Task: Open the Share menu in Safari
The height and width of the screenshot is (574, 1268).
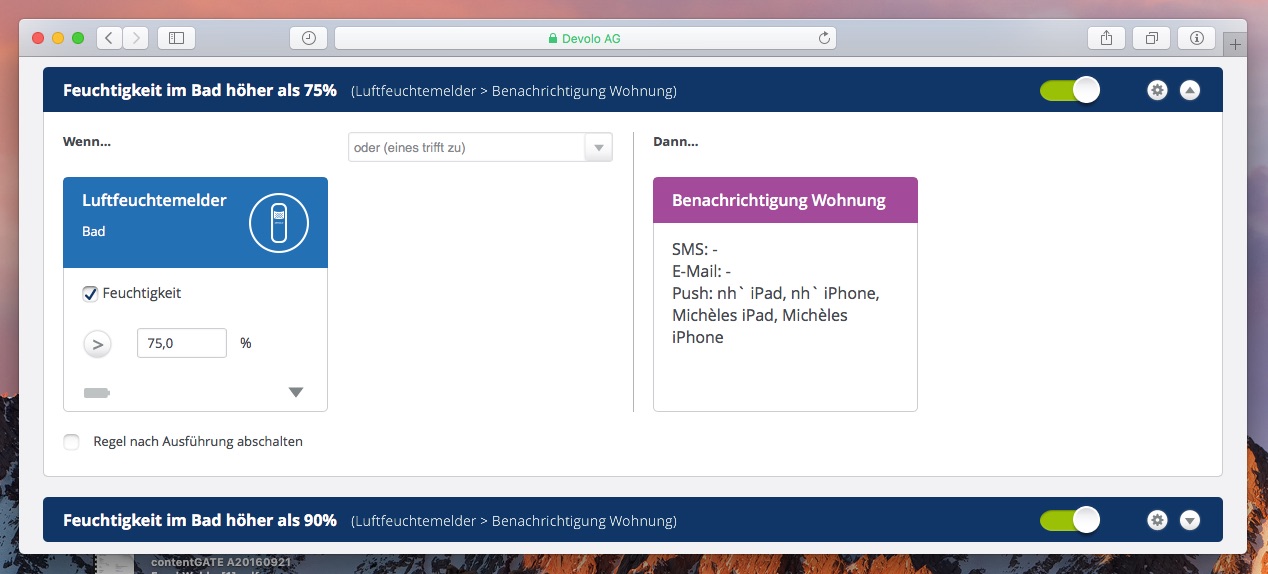Action: click(x=1106, y=38)
